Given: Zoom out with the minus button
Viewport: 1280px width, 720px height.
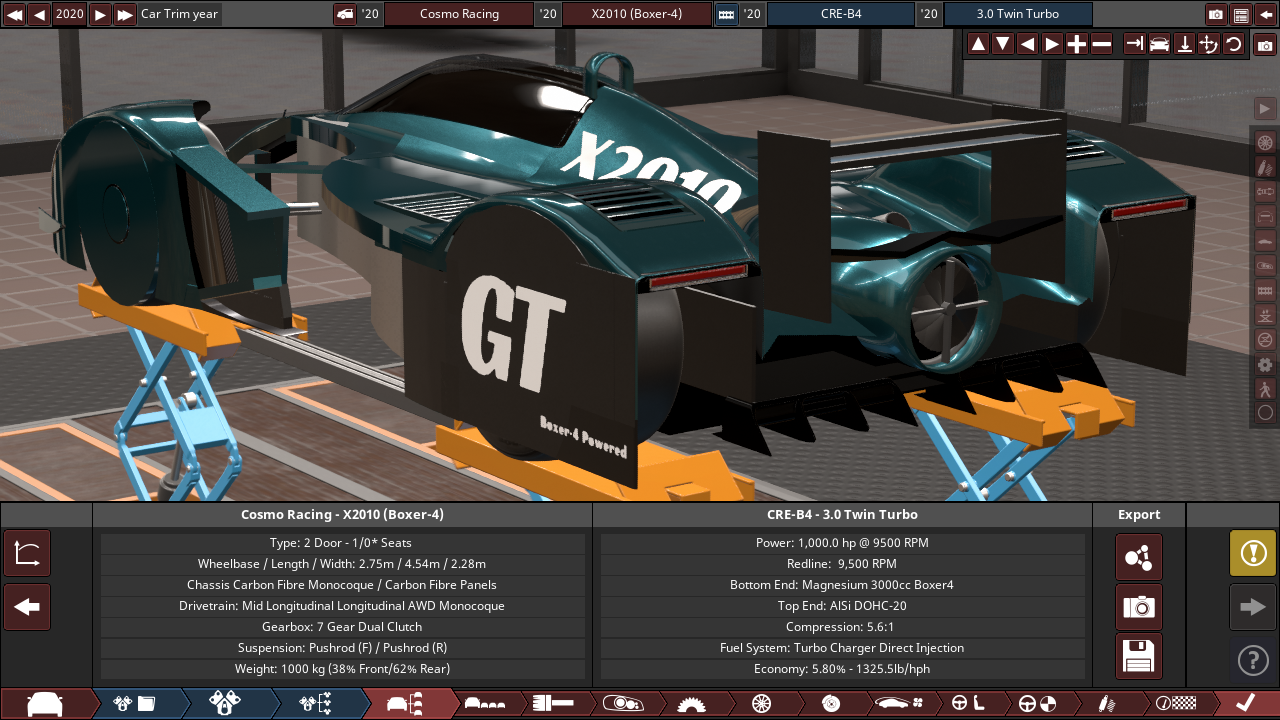Looking at the screenshot, I should coord(1102,44).
